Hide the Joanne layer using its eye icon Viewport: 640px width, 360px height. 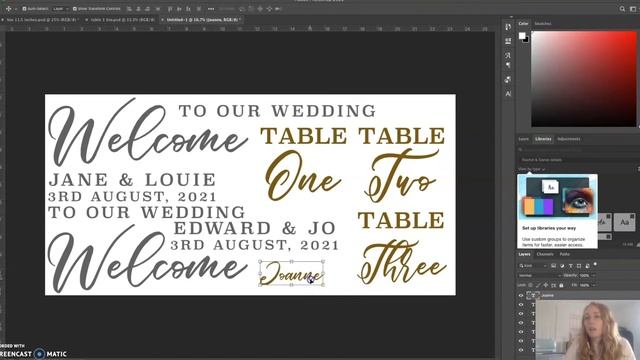pyautogui.click(x=521, y=296)
